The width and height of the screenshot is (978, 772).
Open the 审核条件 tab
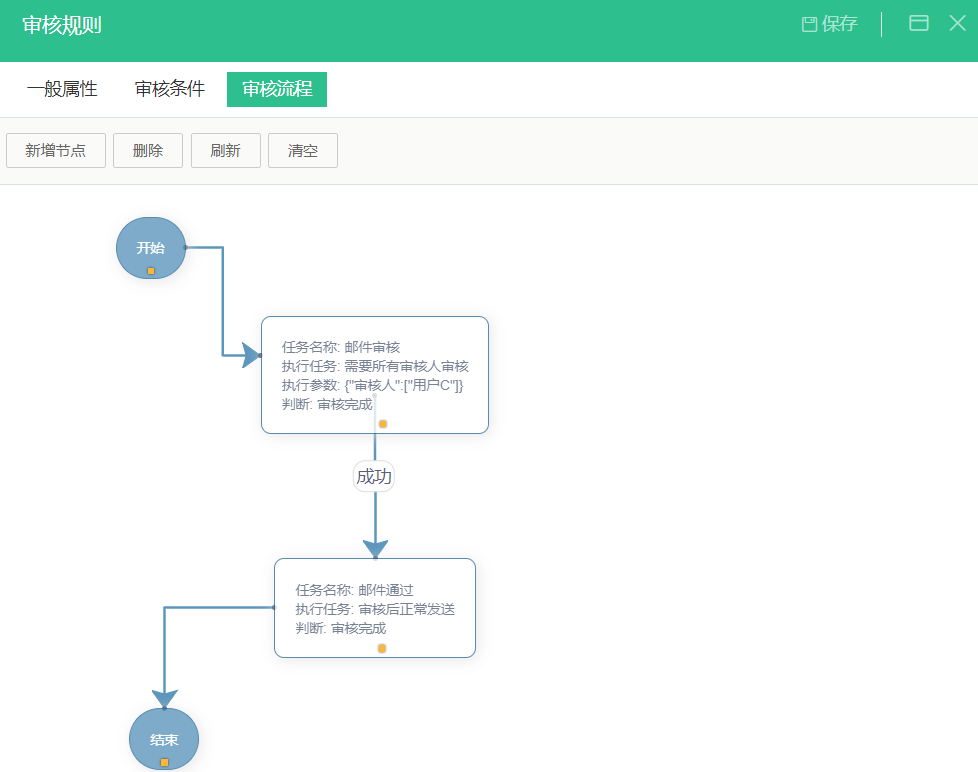pyautogui.click(x=170, y=89)
